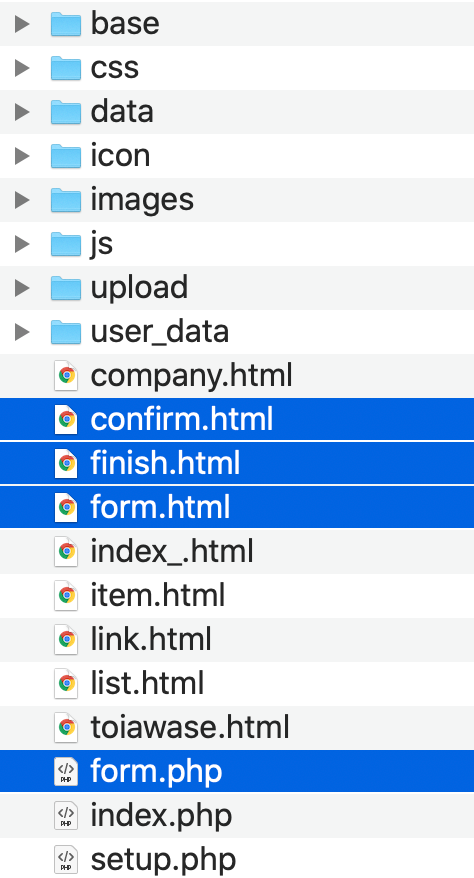Viewport: 474px width, 878px height.
Task: Select the list.html file row
Action: 237,684
